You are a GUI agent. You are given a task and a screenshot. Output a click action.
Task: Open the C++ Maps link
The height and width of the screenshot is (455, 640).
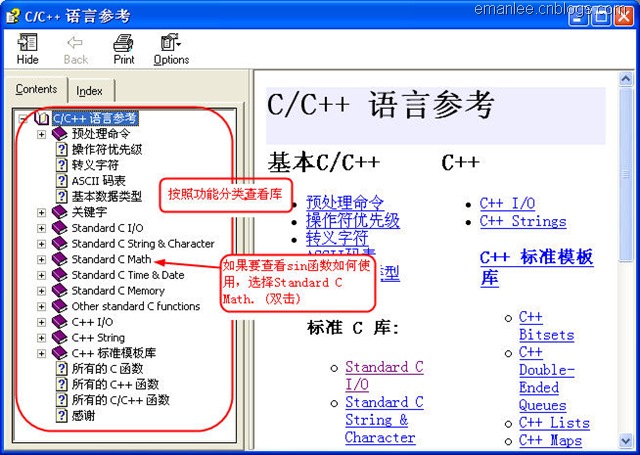point(550,440)
